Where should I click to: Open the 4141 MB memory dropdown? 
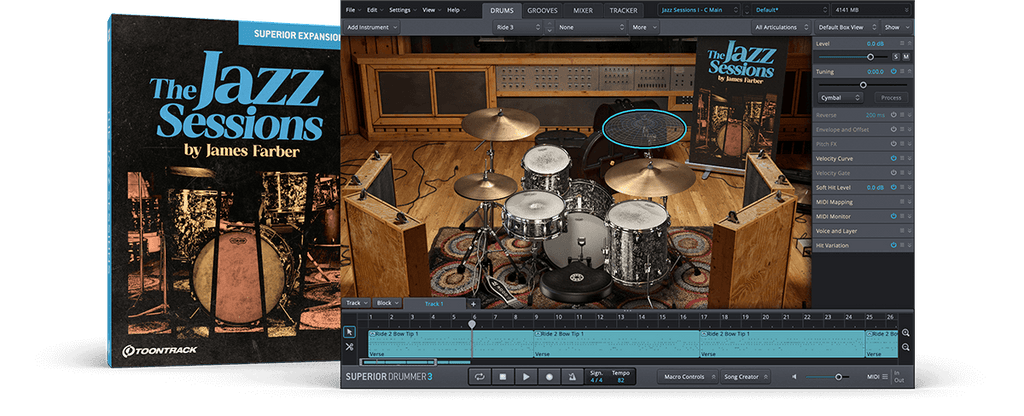871,10
